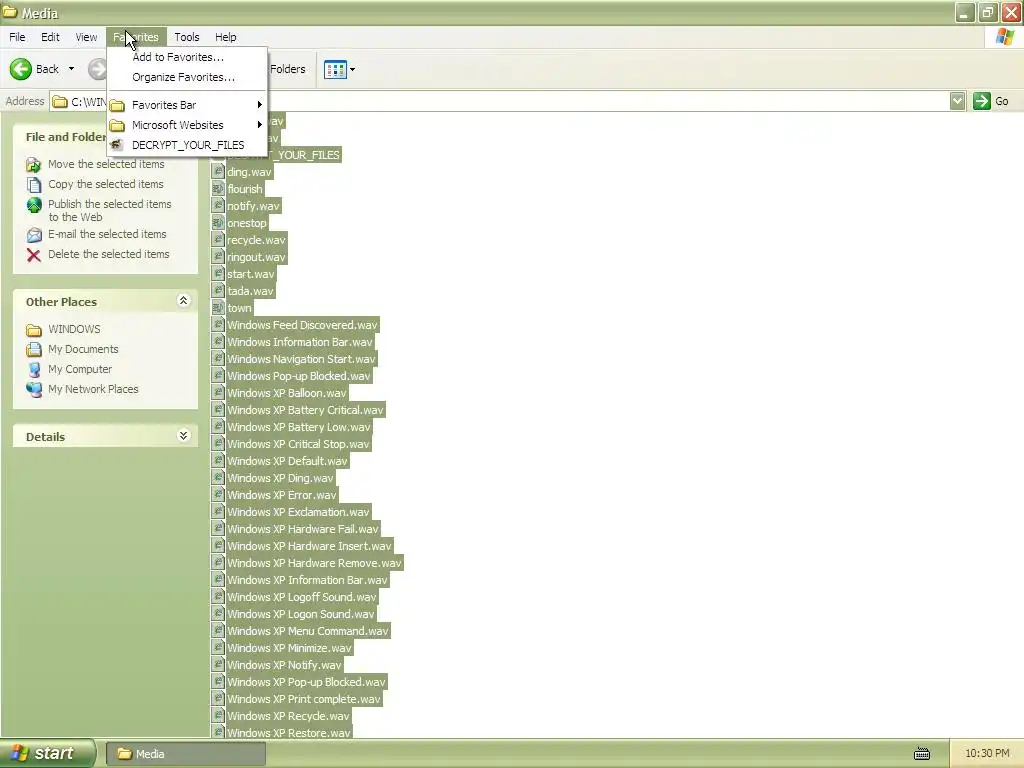Click the Go button arrow
The height and width of the screenshot is (768, 1024).
coord(982,101)
